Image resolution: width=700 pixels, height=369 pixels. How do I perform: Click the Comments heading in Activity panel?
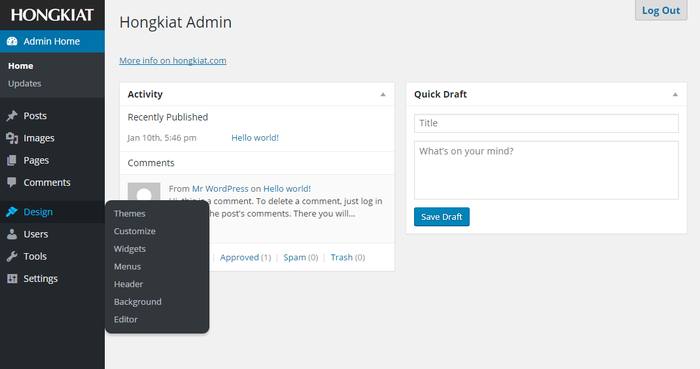pyautogui.click(x=151, y=163)
